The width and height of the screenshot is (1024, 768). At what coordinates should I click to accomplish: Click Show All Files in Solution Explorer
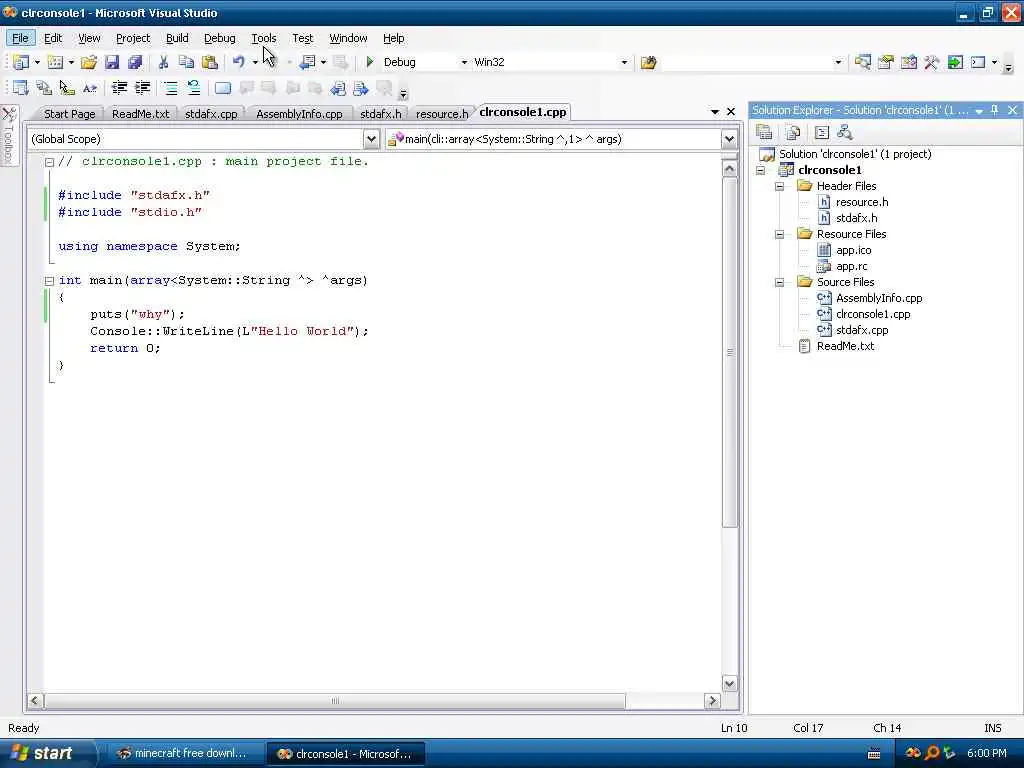(x=793, y=133)
